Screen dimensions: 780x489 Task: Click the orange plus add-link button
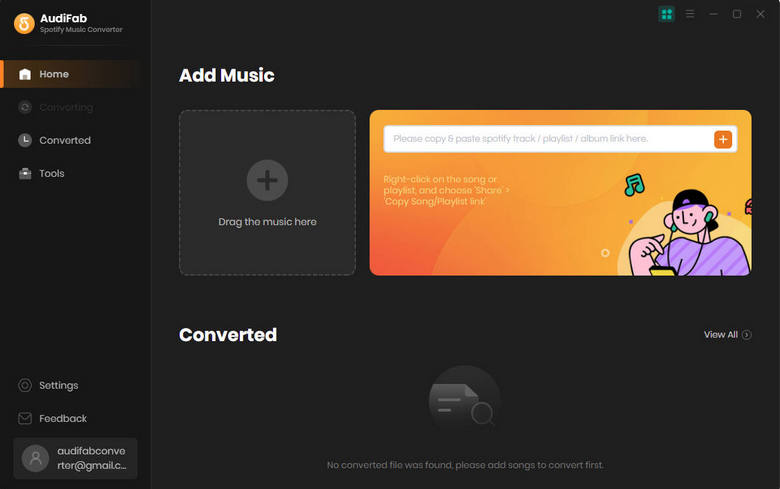(723, 139)
